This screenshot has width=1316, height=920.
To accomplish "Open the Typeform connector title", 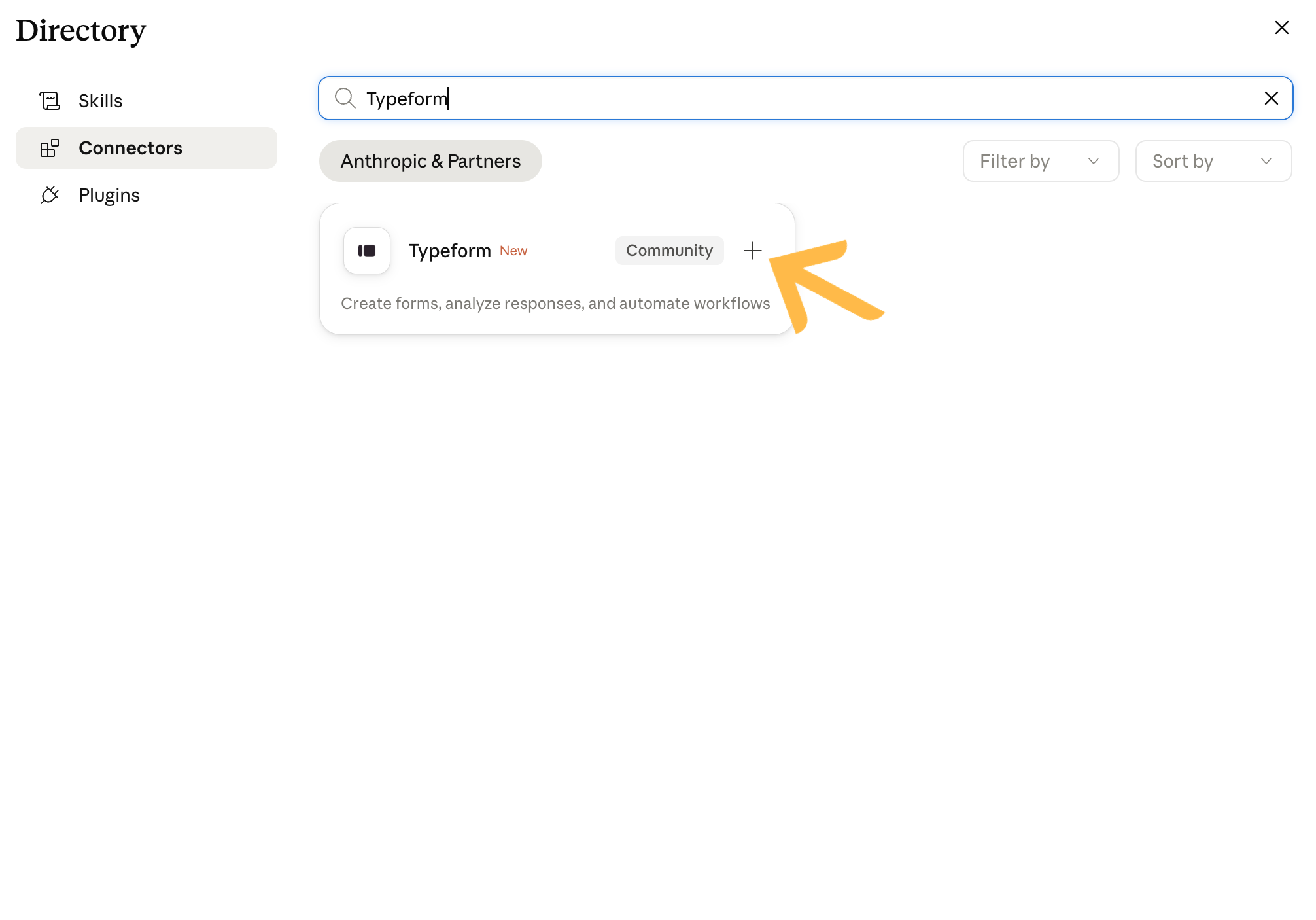I will coord(450,251).
